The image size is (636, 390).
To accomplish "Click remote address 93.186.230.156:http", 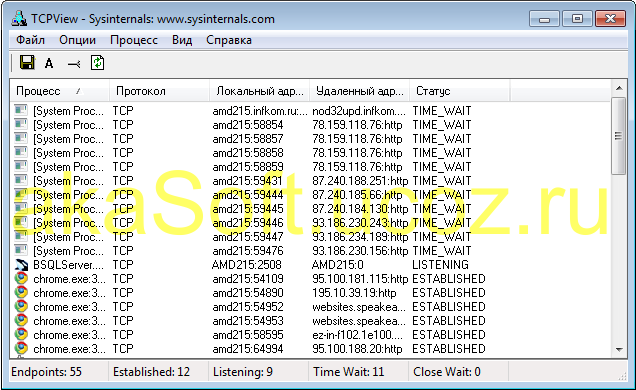I will 360,251.
